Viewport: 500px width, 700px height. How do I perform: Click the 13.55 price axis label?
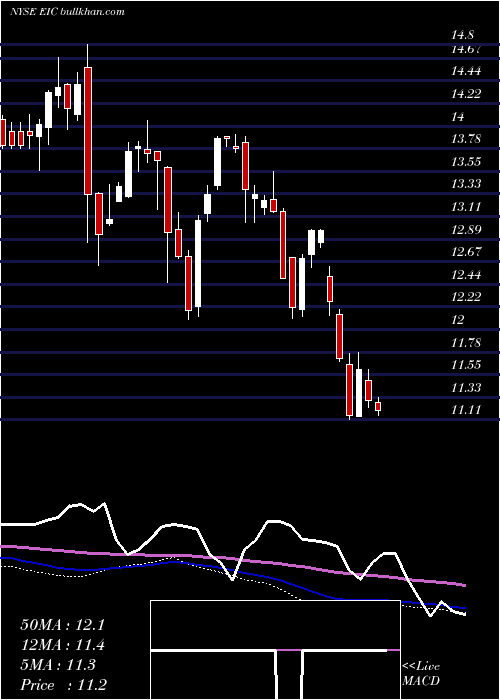click(466, 162)
